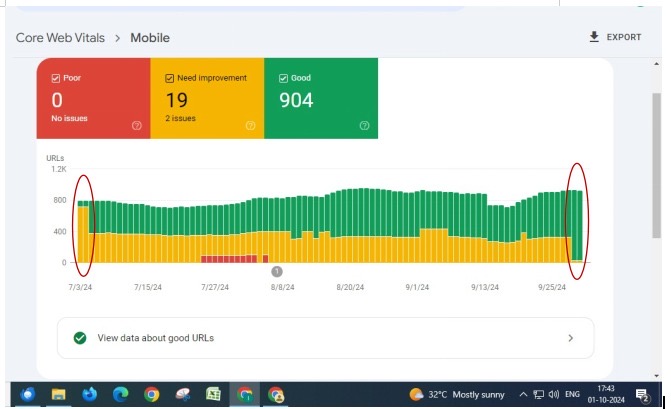Open File Explorer from the taskbar
Viewport: 671px width, 409px height.
click(x=59, y=394)
